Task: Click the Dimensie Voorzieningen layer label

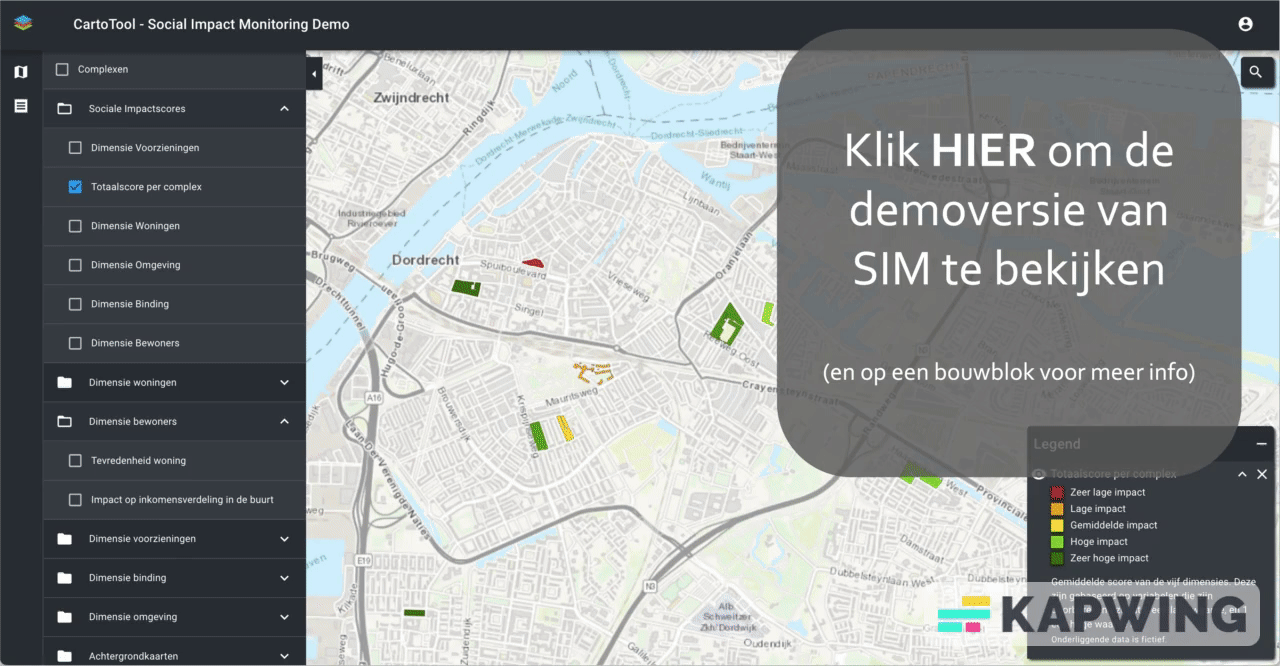Action: point(145,148)
